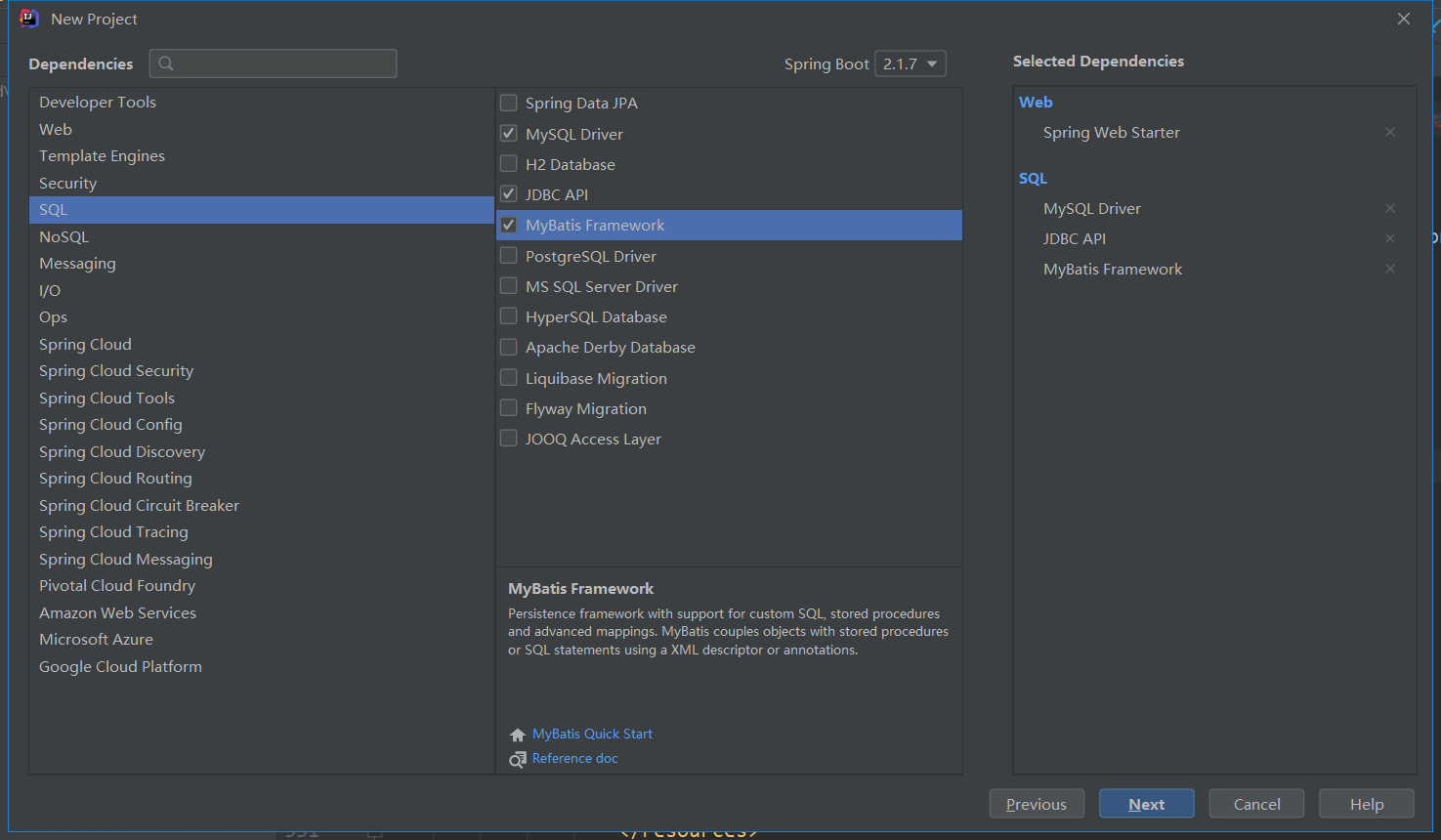The height and width of the screenshot is (840, 1441).
Task: Click the SQL group heading in Selected Dependencies
Action: click(x=1033, y=178)
